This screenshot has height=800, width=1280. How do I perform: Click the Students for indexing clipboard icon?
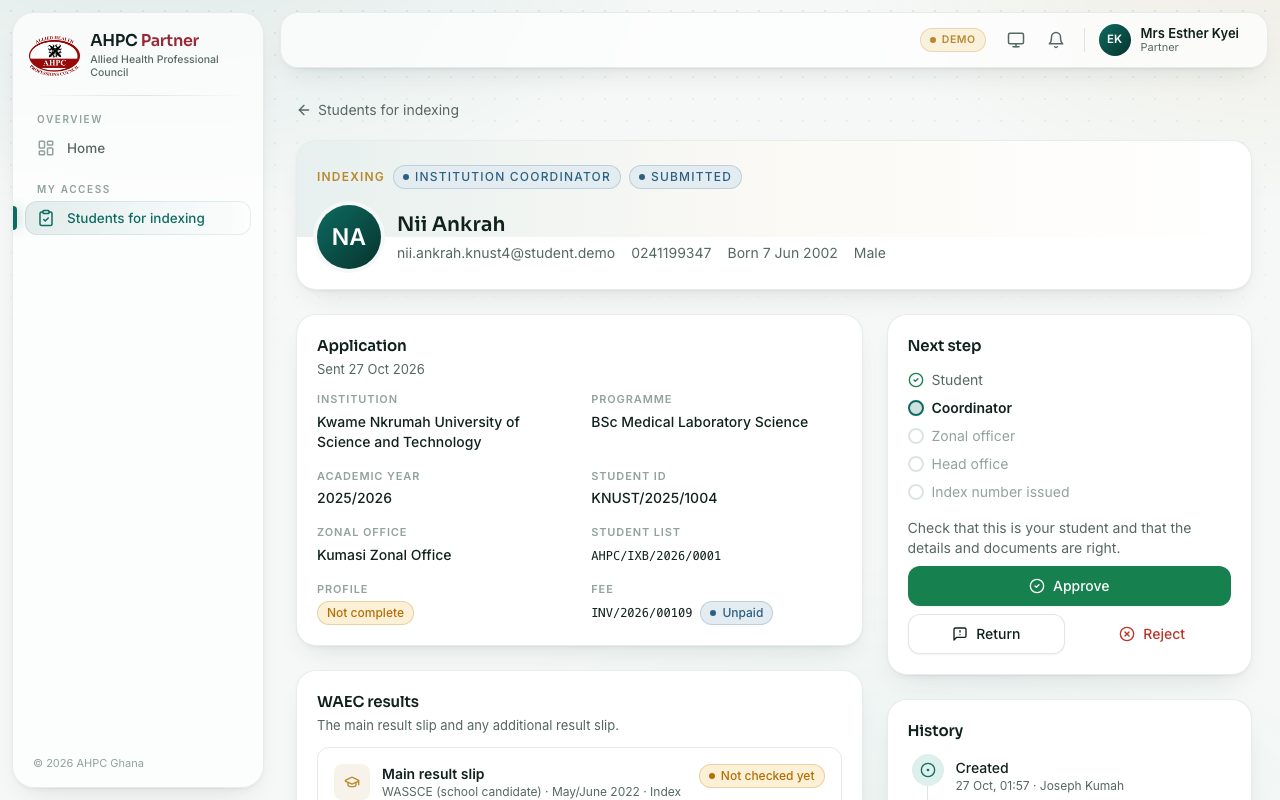(46, 218)
